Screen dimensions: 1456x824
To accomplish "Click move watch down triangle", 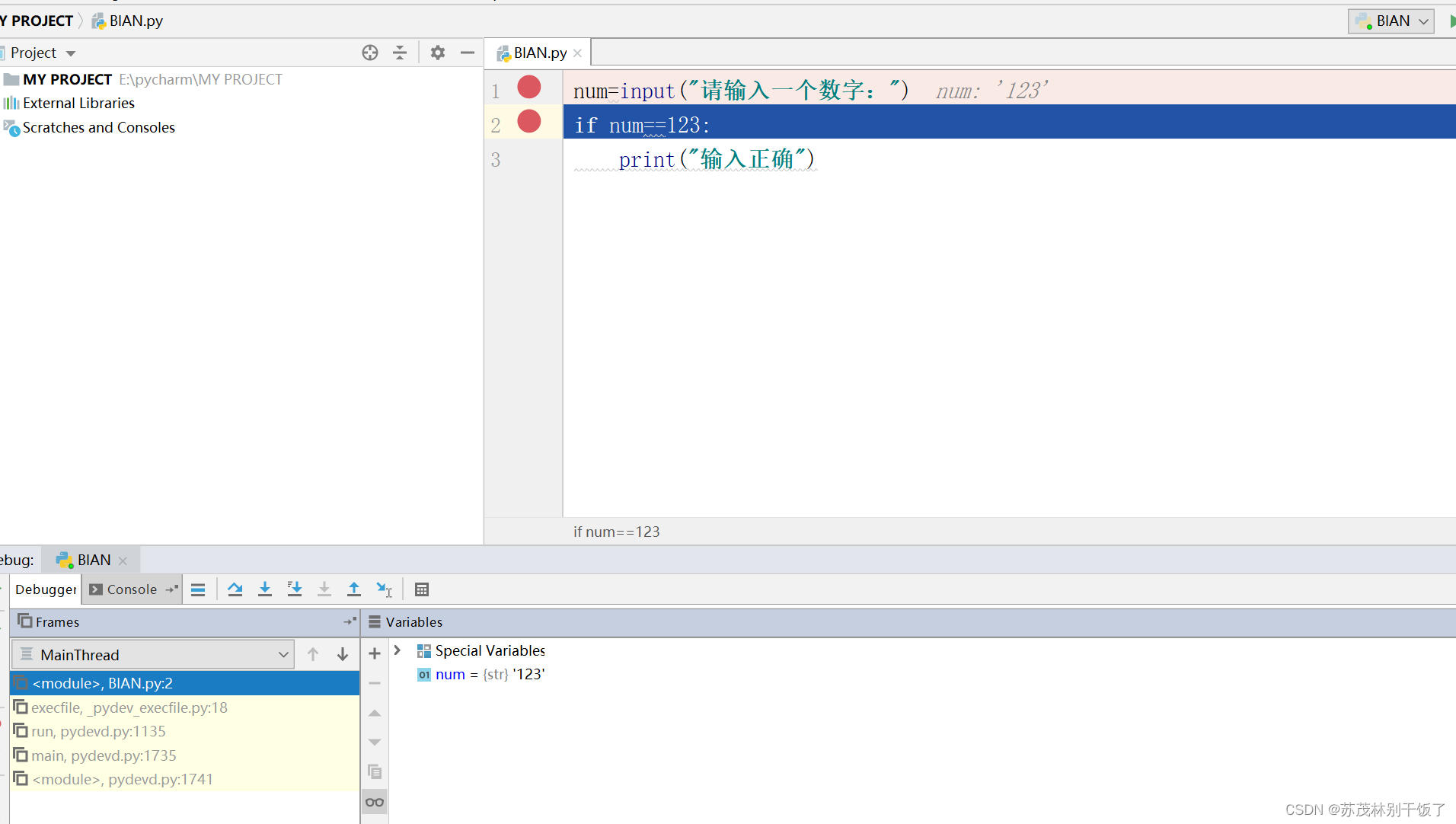I will (x=375, y=742).
